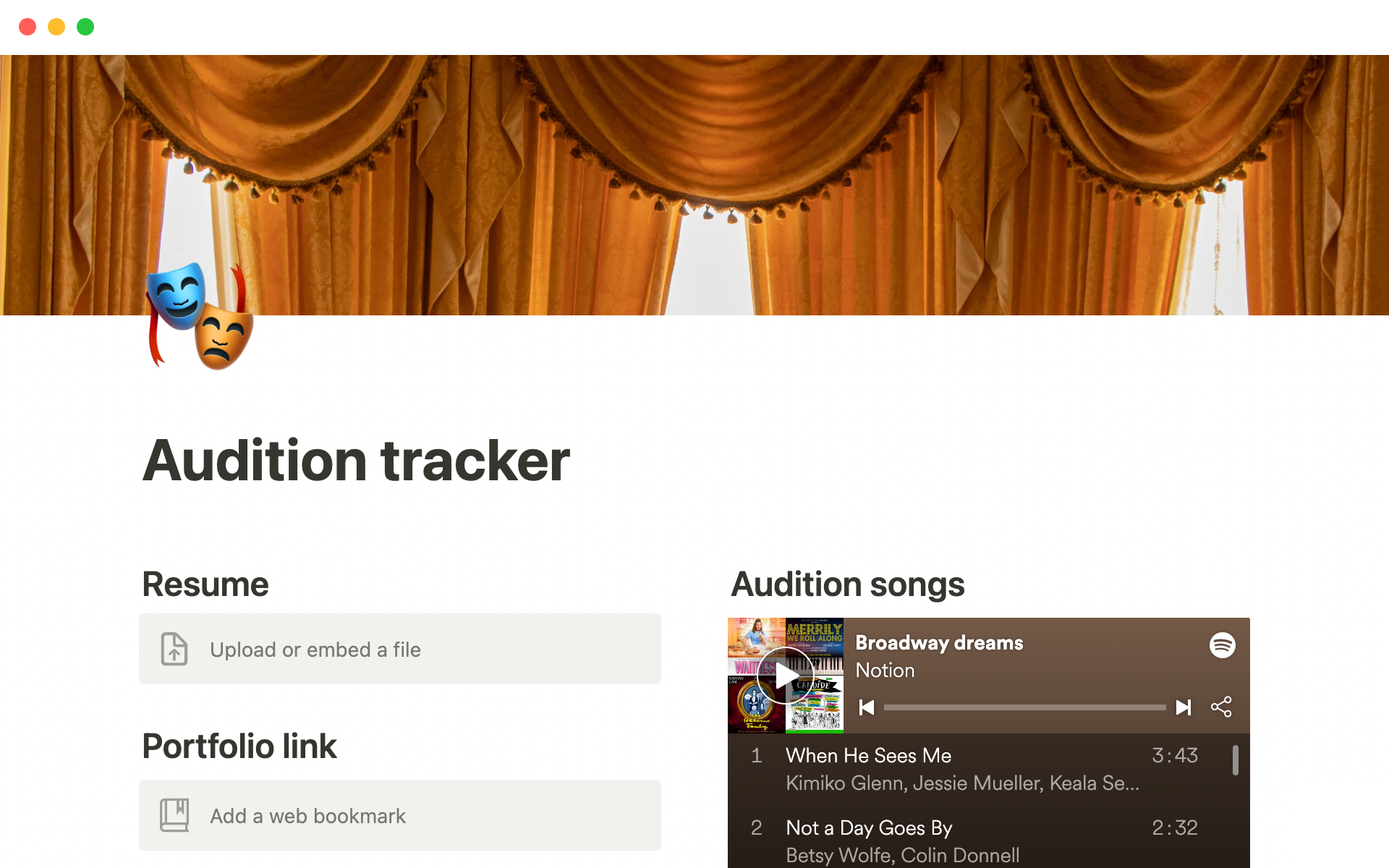
Task: Open the Notion playlist author link
Action: (885, 671)
